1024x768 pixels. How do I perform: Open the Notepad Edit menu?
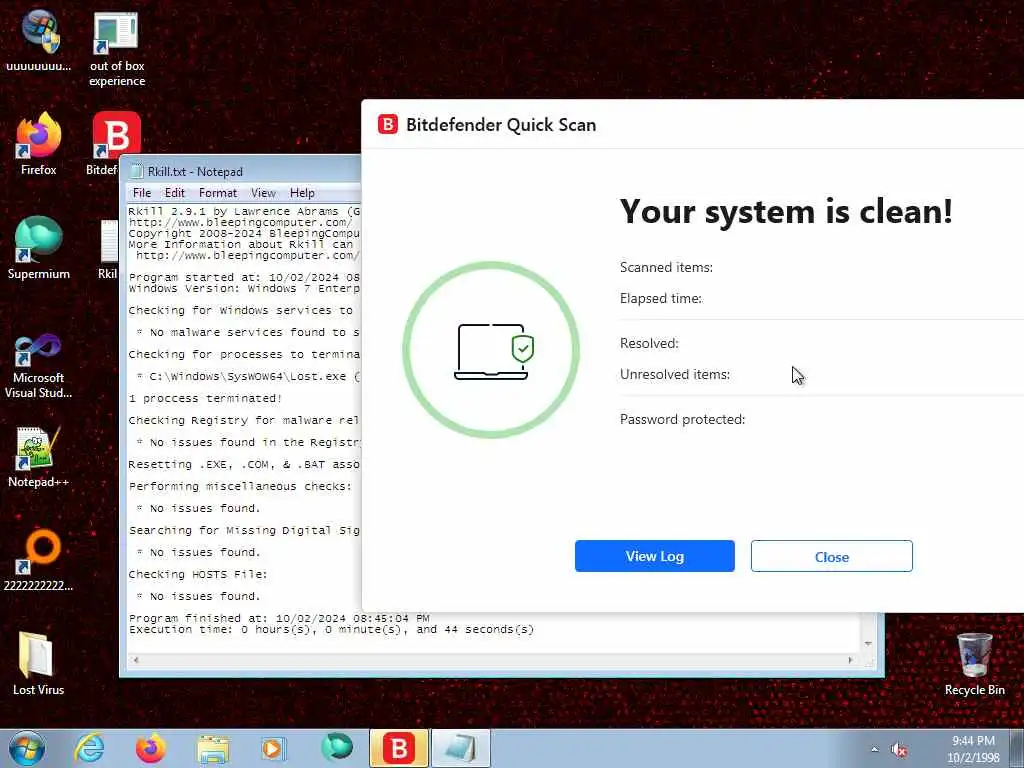pyautogui.click(x=174, y=193)
